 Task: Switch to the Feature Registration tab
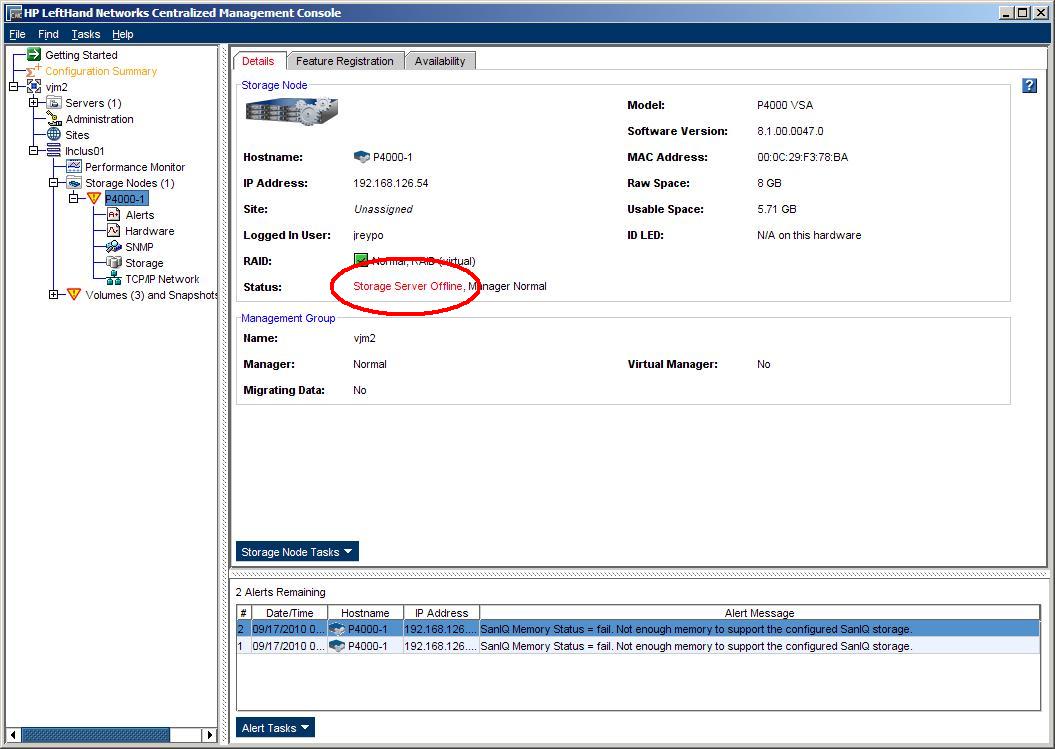click(345, 61)
